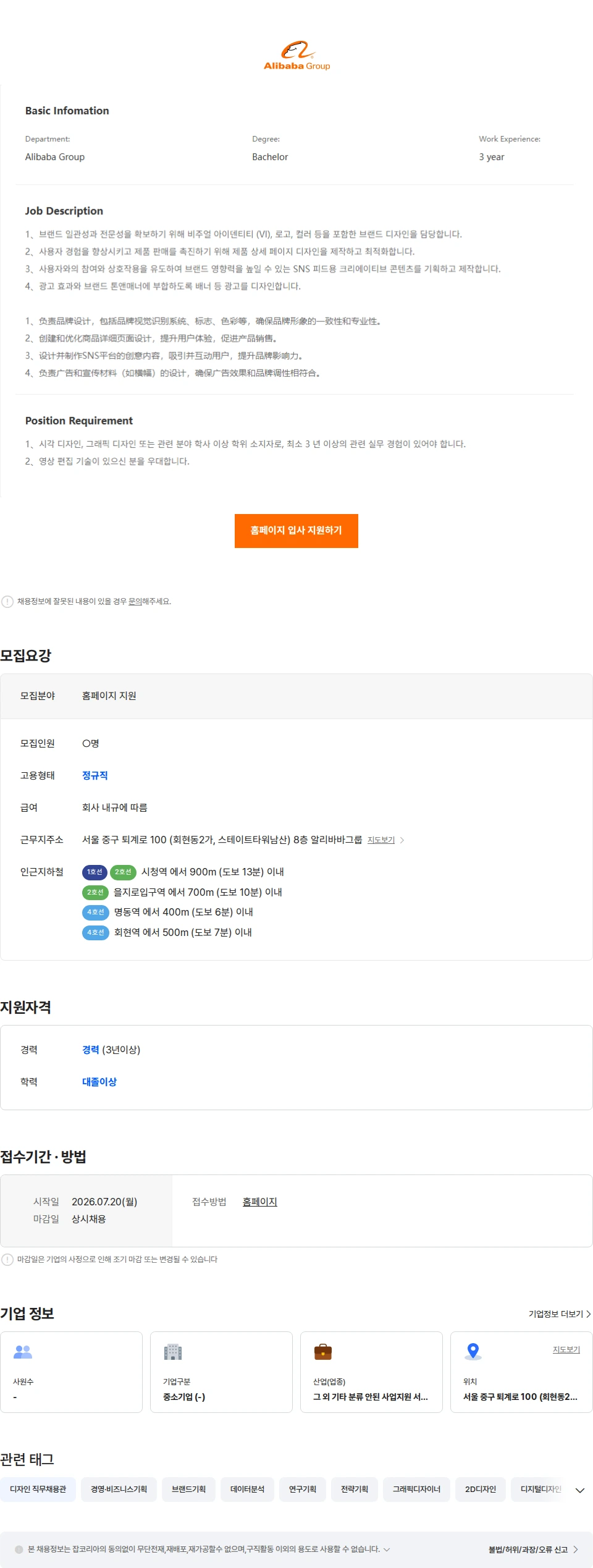Click chevron arrow after 근무지주소 지도보기
Screen dimensions: 593x1568
tap(402, 840)
